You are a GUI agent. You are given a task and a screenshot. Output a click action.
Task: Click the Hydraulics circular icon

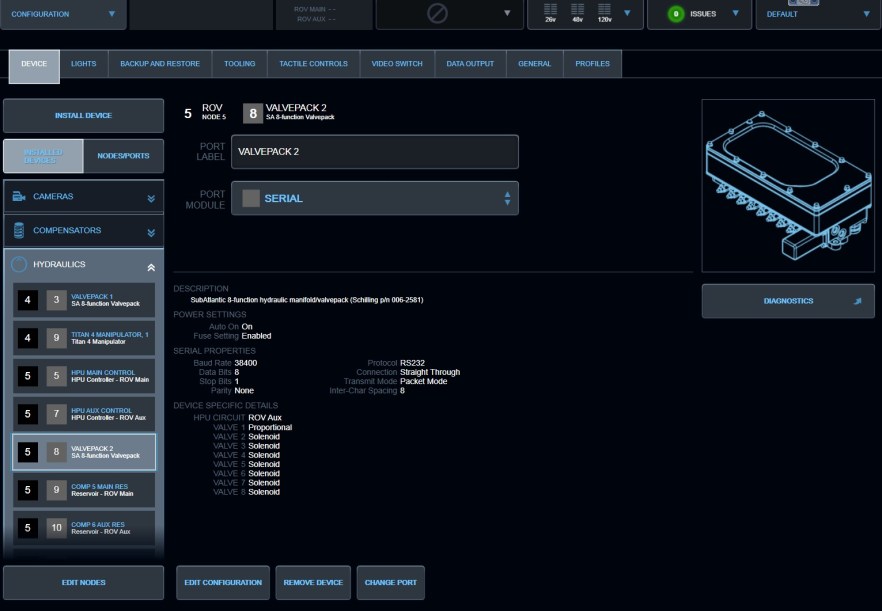[x=19, y=265]
